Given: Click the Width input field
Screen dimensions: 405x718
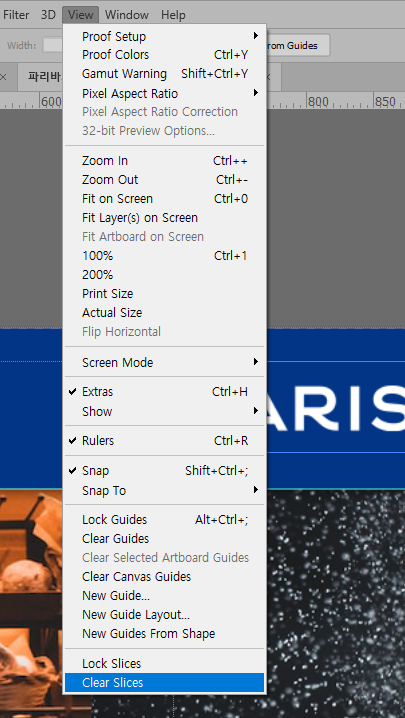Looking at the screenshot, I should coord(52,45).
